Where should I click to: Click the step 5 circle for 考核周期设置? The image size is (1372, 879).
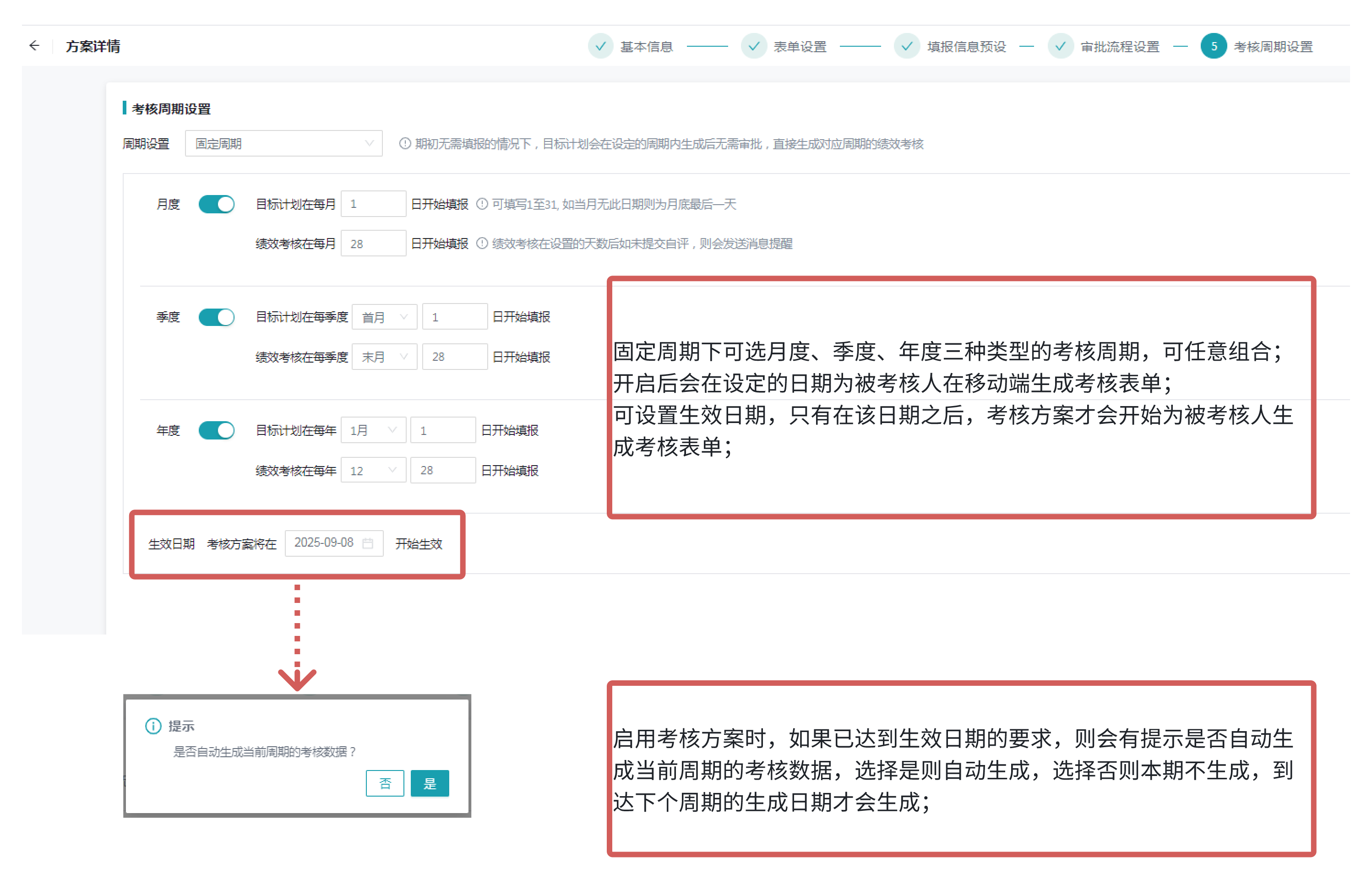tap(1213, 46)
